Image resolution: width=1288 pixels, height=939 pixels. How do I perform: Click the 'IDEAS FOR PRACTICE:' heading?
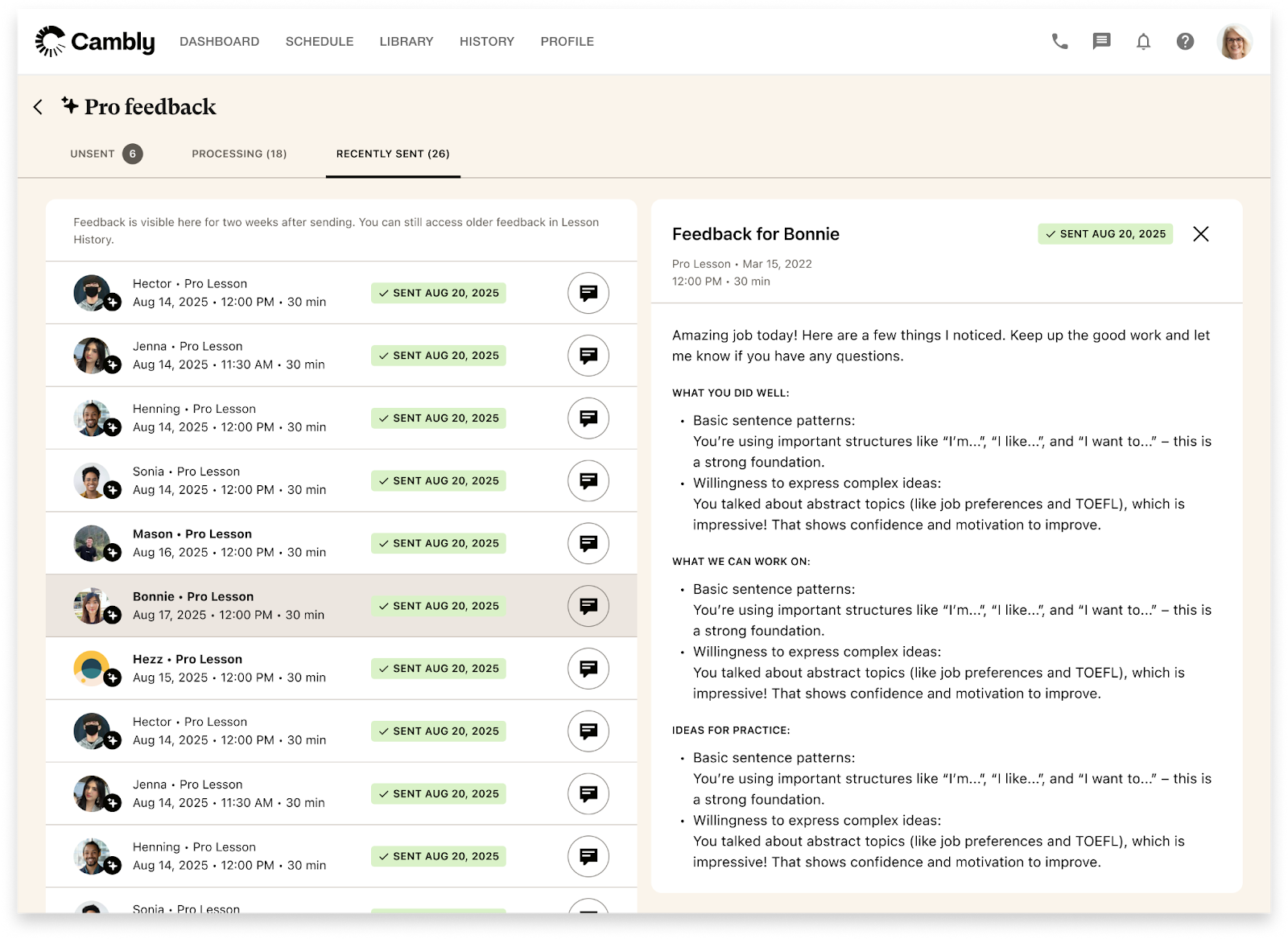[x=731, y=731]
